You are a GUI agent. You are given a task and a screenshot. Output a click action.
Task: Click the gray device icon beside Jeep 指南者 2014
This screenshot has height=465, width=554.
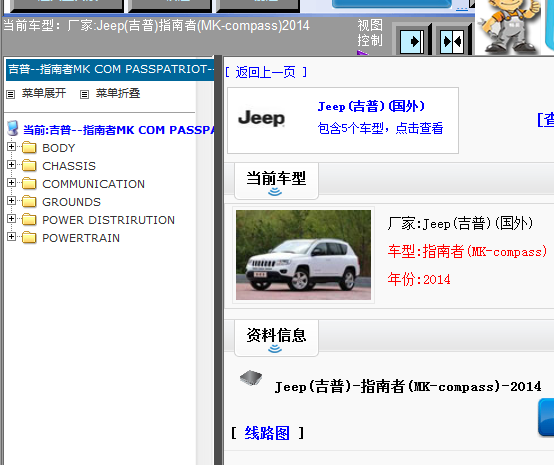coord(251,378)
